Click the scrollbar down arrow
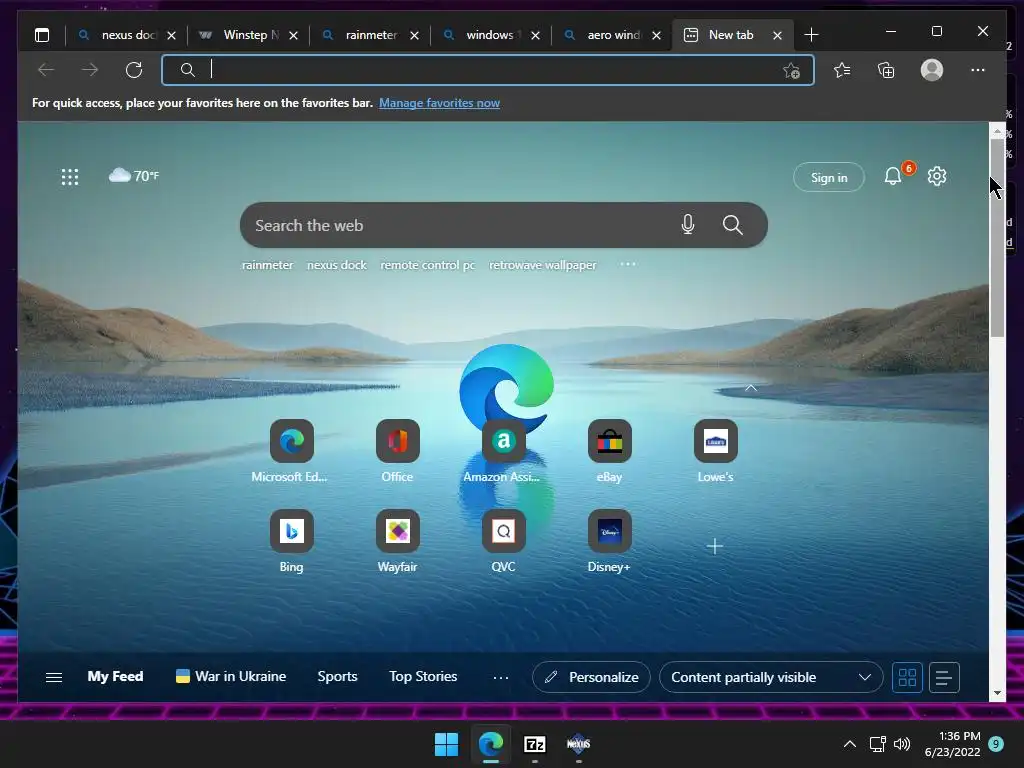The height and width of the screenshot is (768, 1024). (x=997, y=694)
